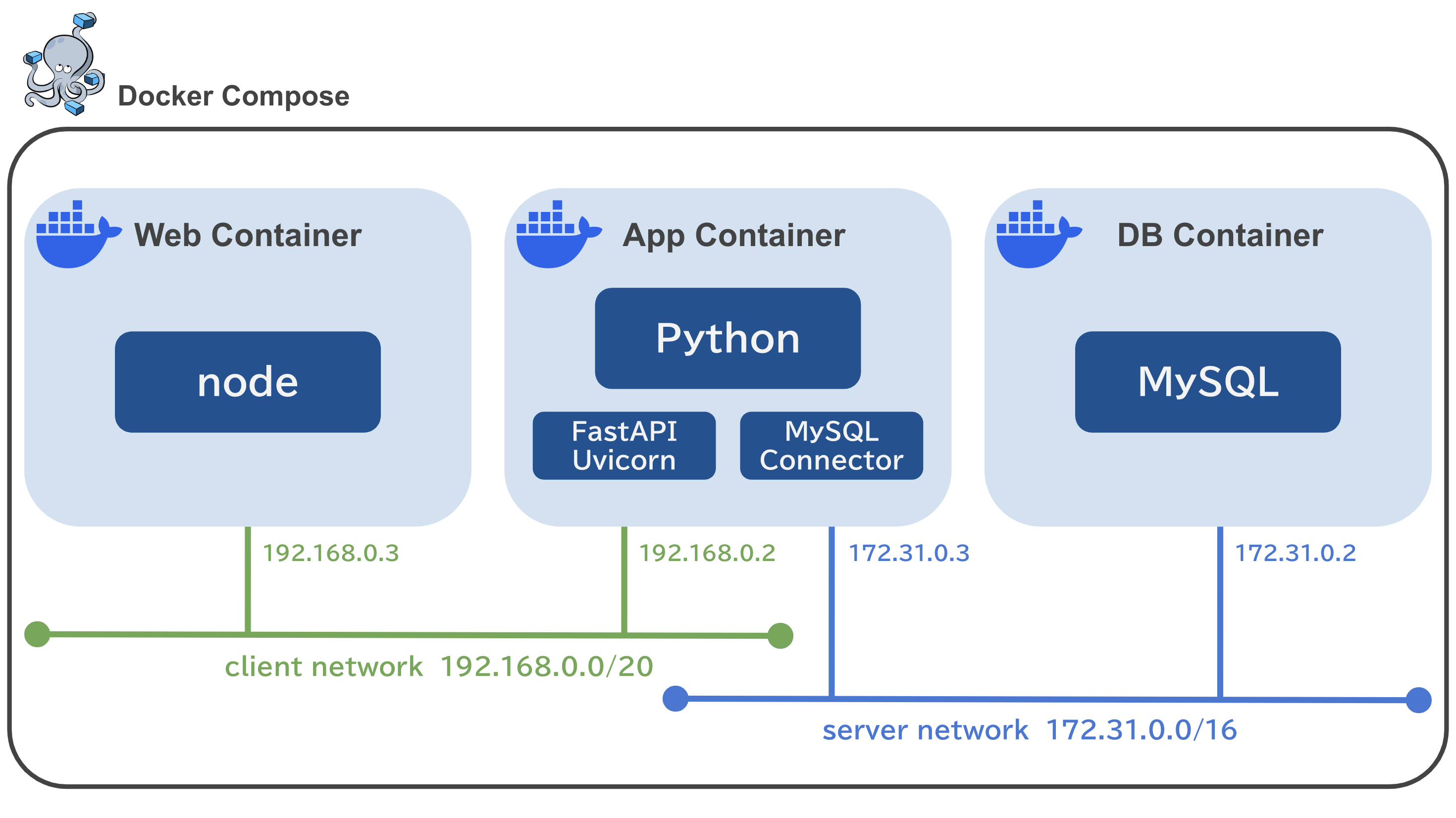Click the DB Container heading
The height and width of the screenshot is (818, 1456).
[x=1220, y=235]
